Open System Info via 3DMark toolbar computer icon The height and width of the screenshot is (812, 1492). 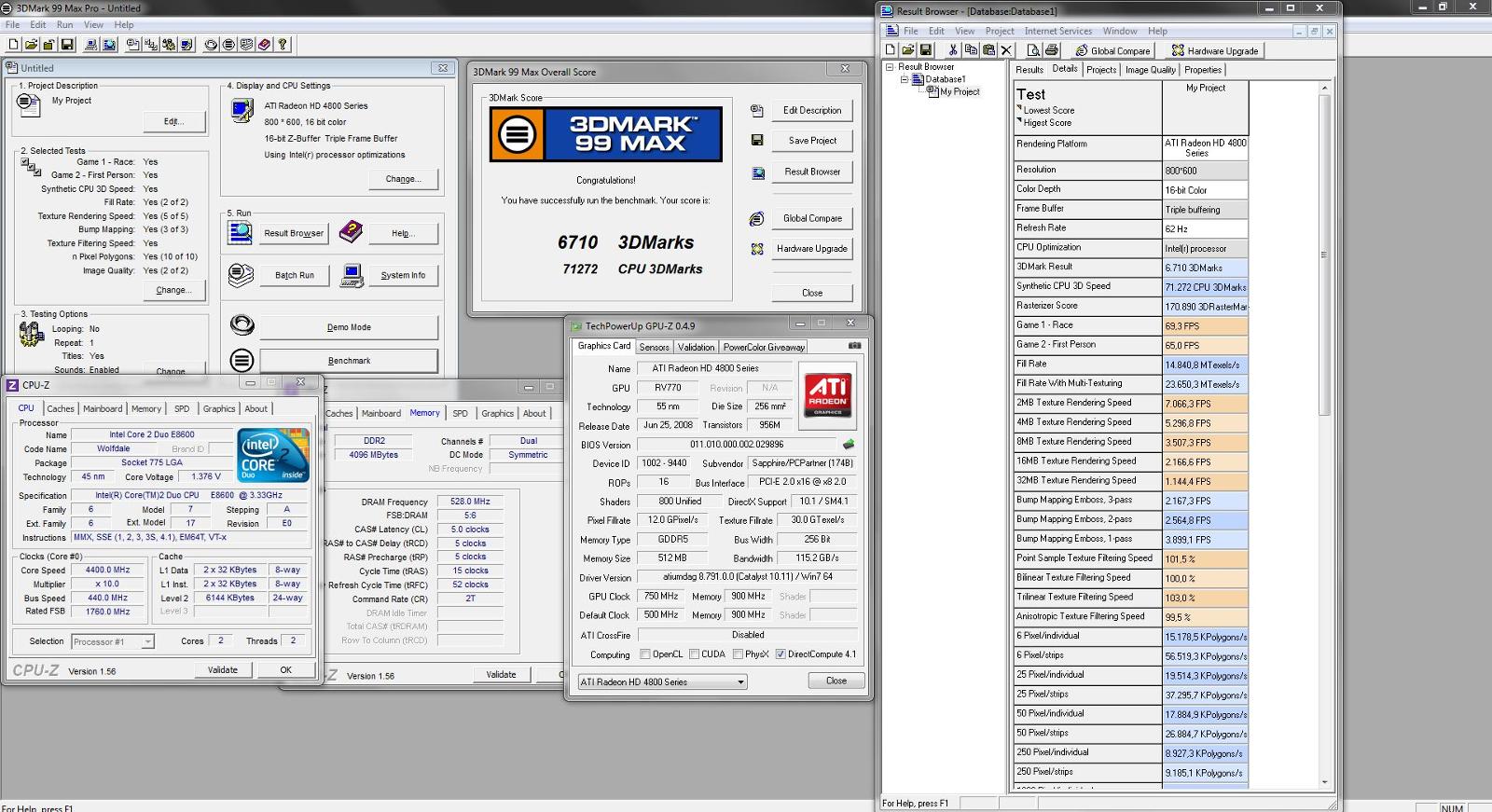[x=91, y=44]
